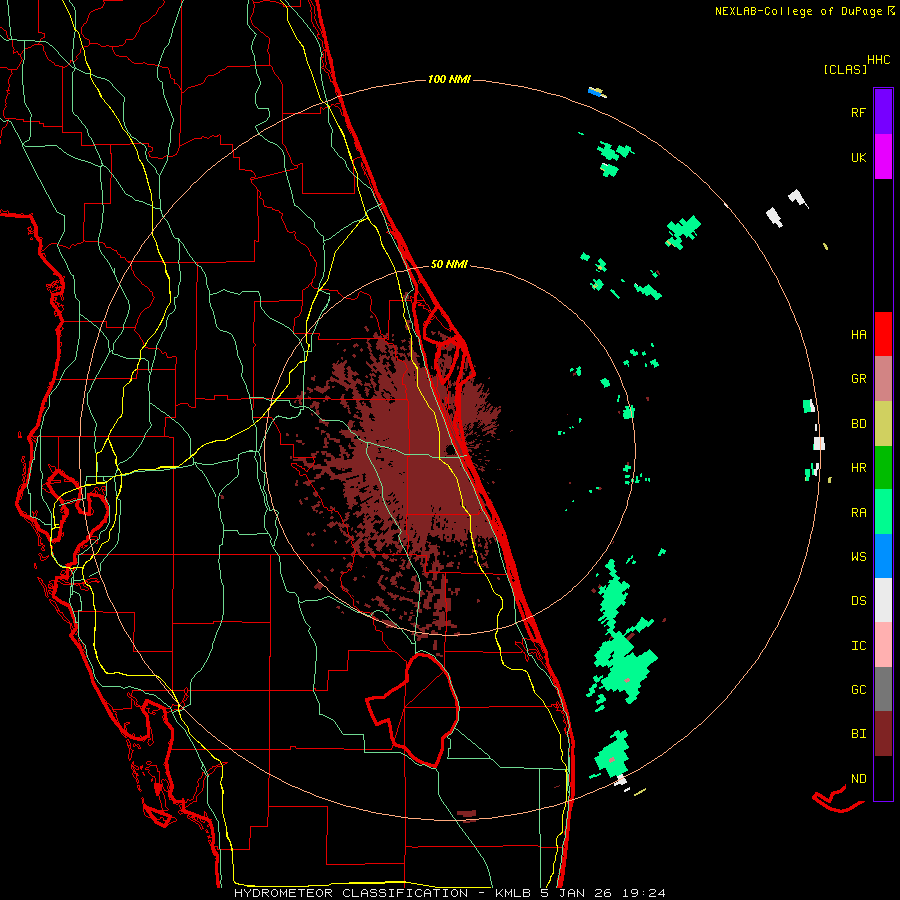Click the [CLAS] units label
This screenshot has width=900, height=900.
pyautogui.click(x=845, y=70)
